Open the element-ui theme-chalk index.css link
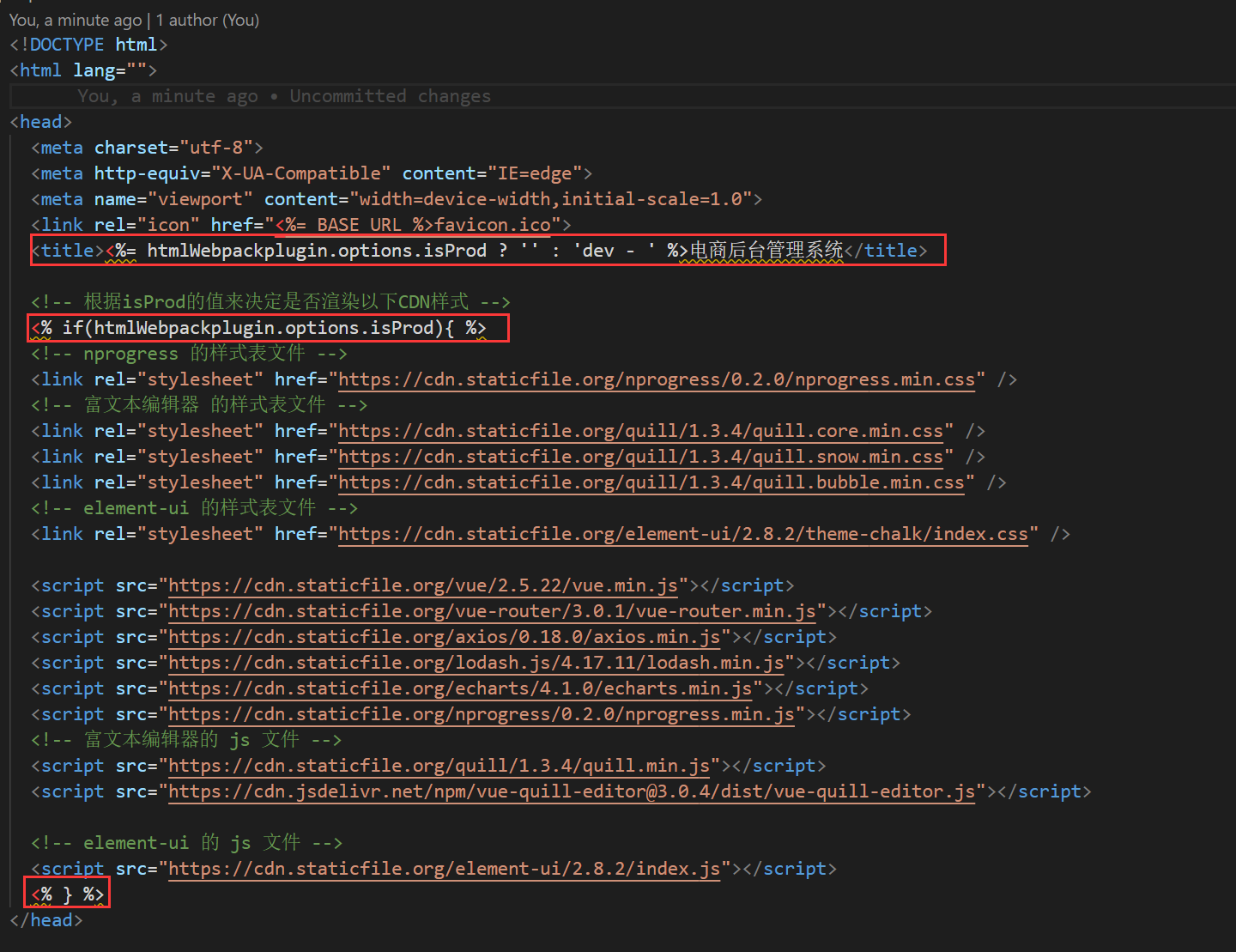The height and width of the screenshot is (952, 1236). pyautogui.click(x=682, y=534)
